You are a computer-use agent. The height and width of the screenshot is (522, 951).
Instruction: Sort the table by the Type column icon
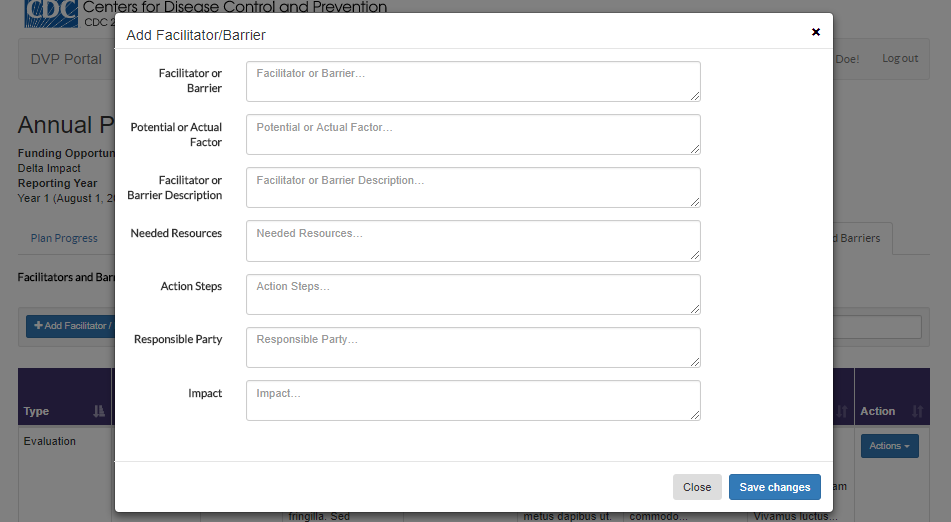click(98, 411)
